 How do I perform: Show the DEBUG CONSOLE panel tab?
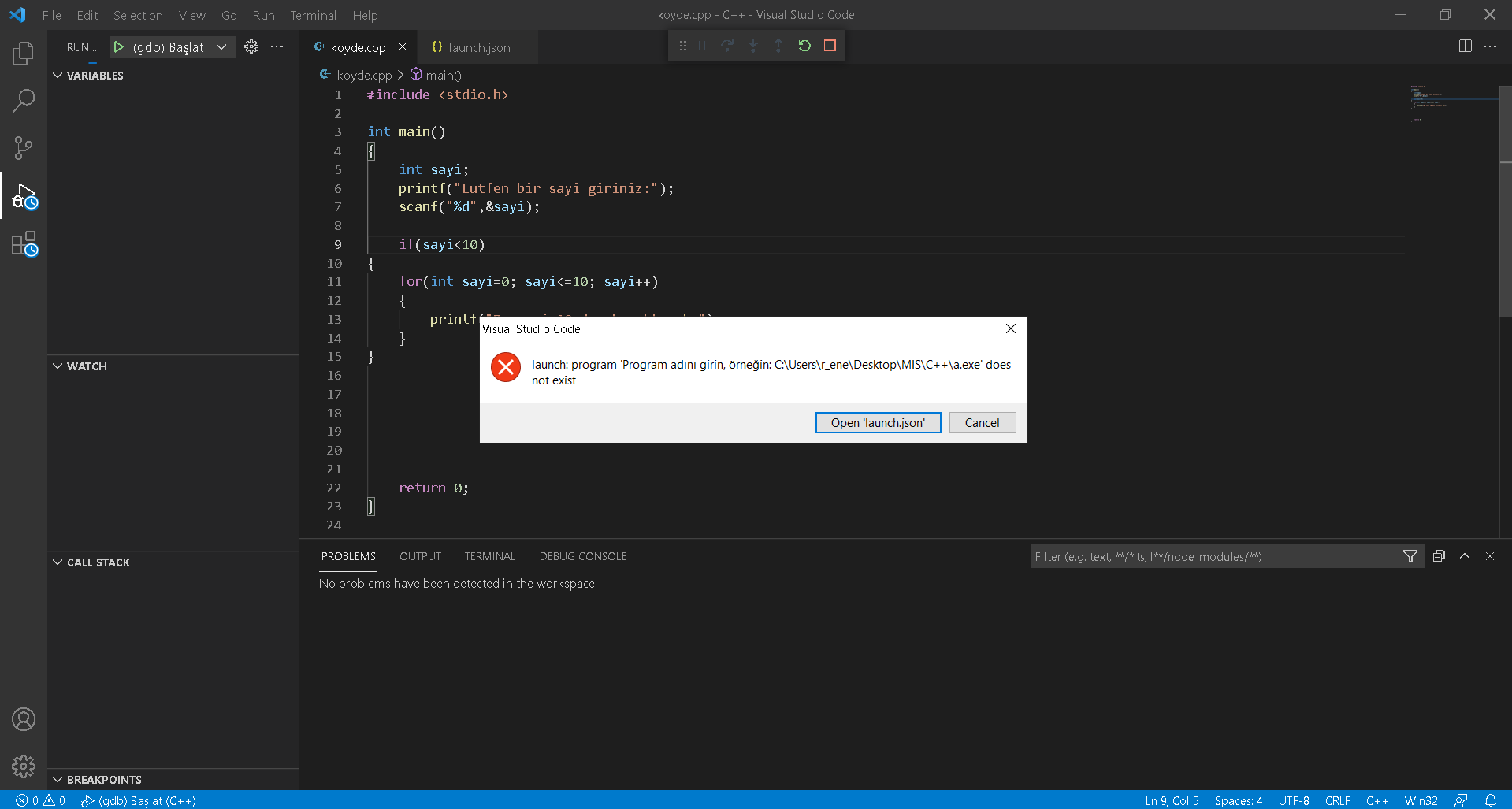click(x=583, y=556)
